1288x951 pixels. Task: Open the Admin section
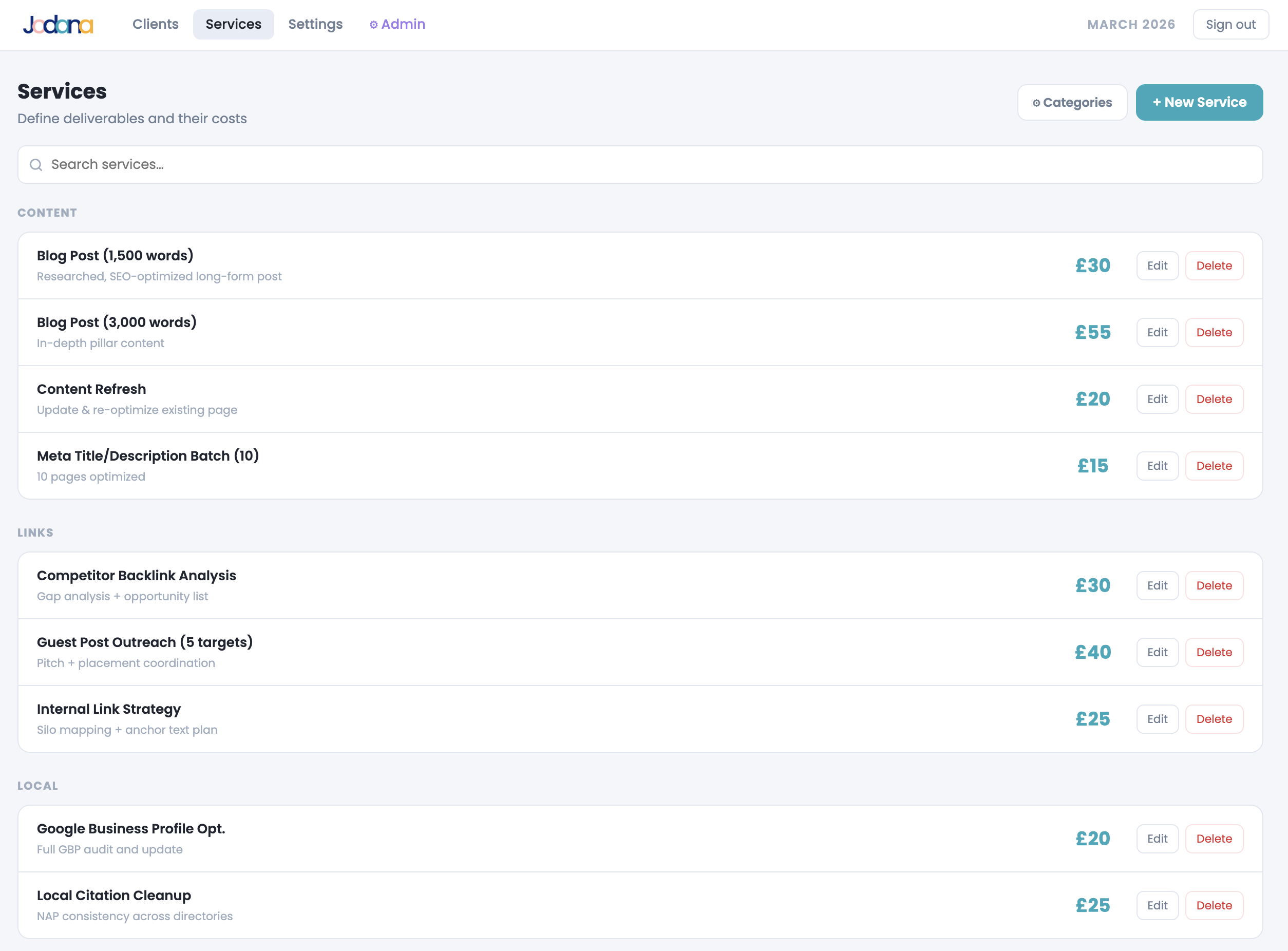[x=396, y=24]
